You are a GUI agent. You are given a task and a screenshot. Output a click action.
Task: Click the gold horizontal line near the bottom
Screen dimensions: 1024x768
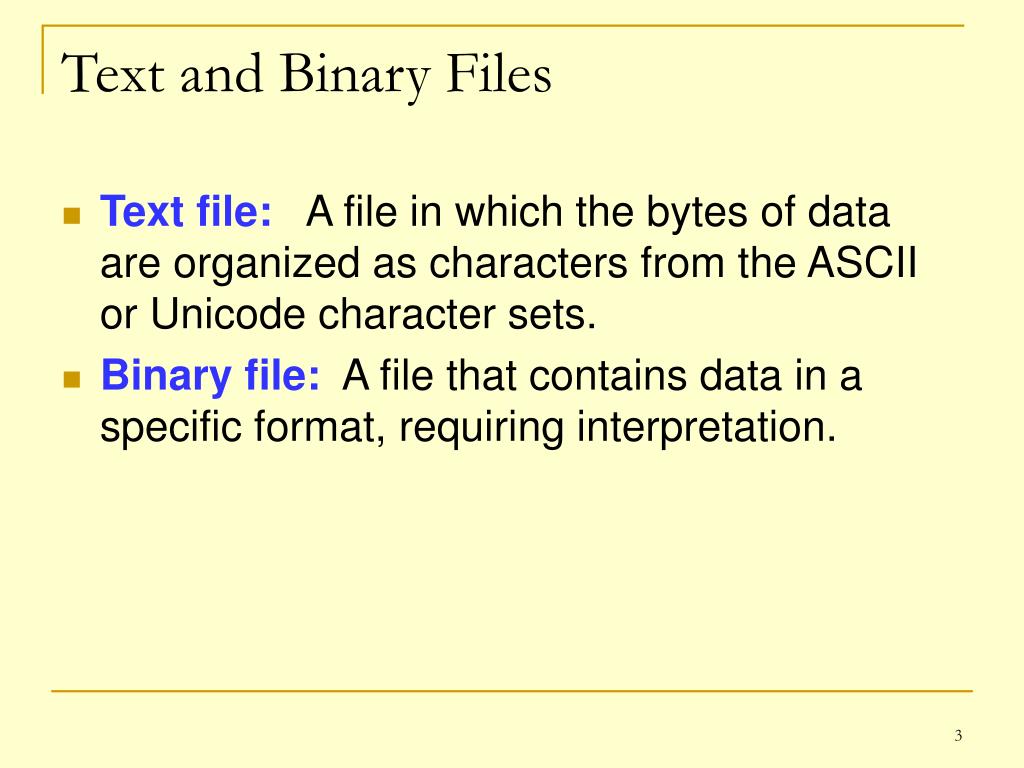tap(512, 690)
